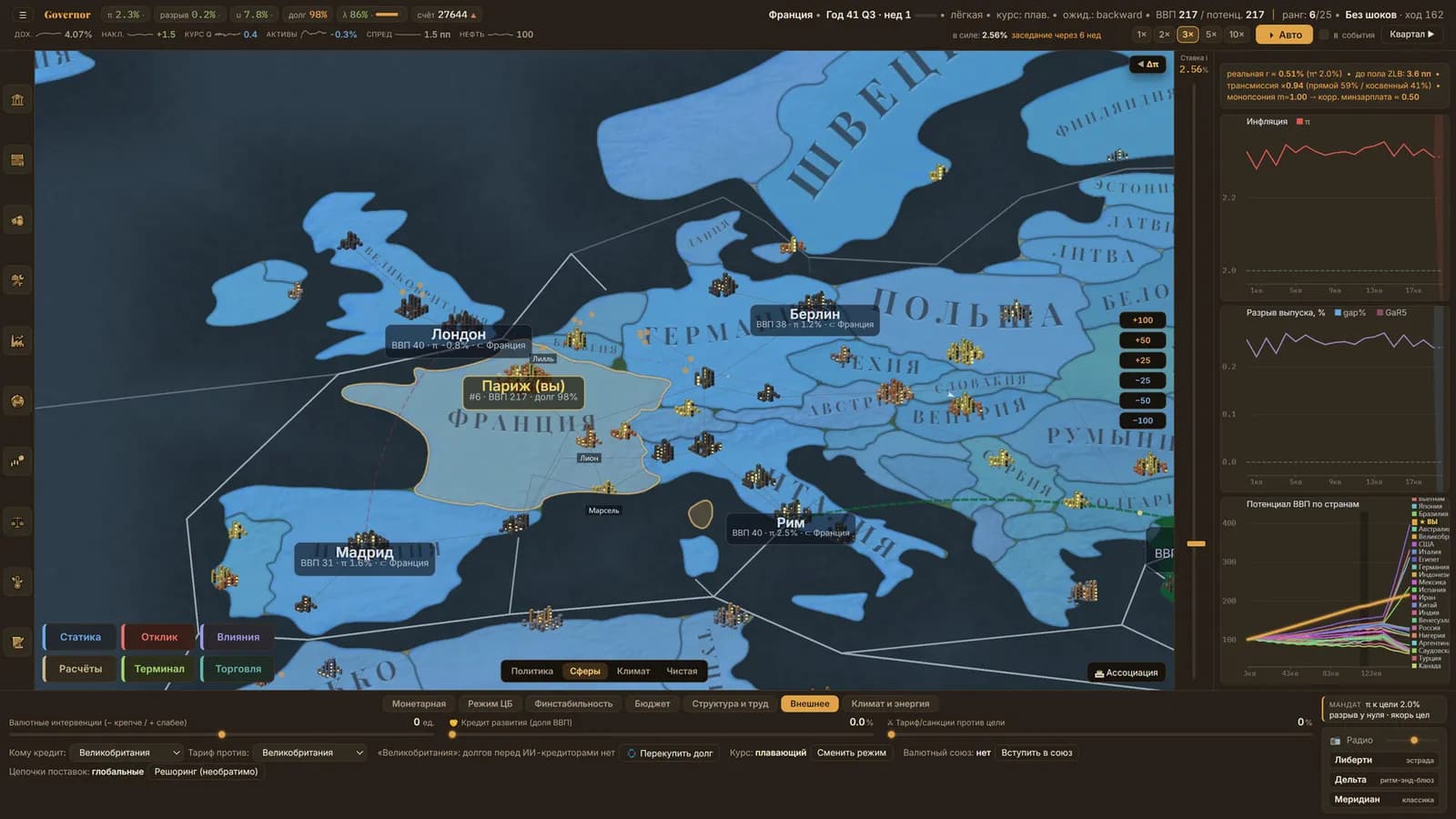Toggle the в события checkbox
The width and height of the screenshot is (1456, 819).
1324,35
